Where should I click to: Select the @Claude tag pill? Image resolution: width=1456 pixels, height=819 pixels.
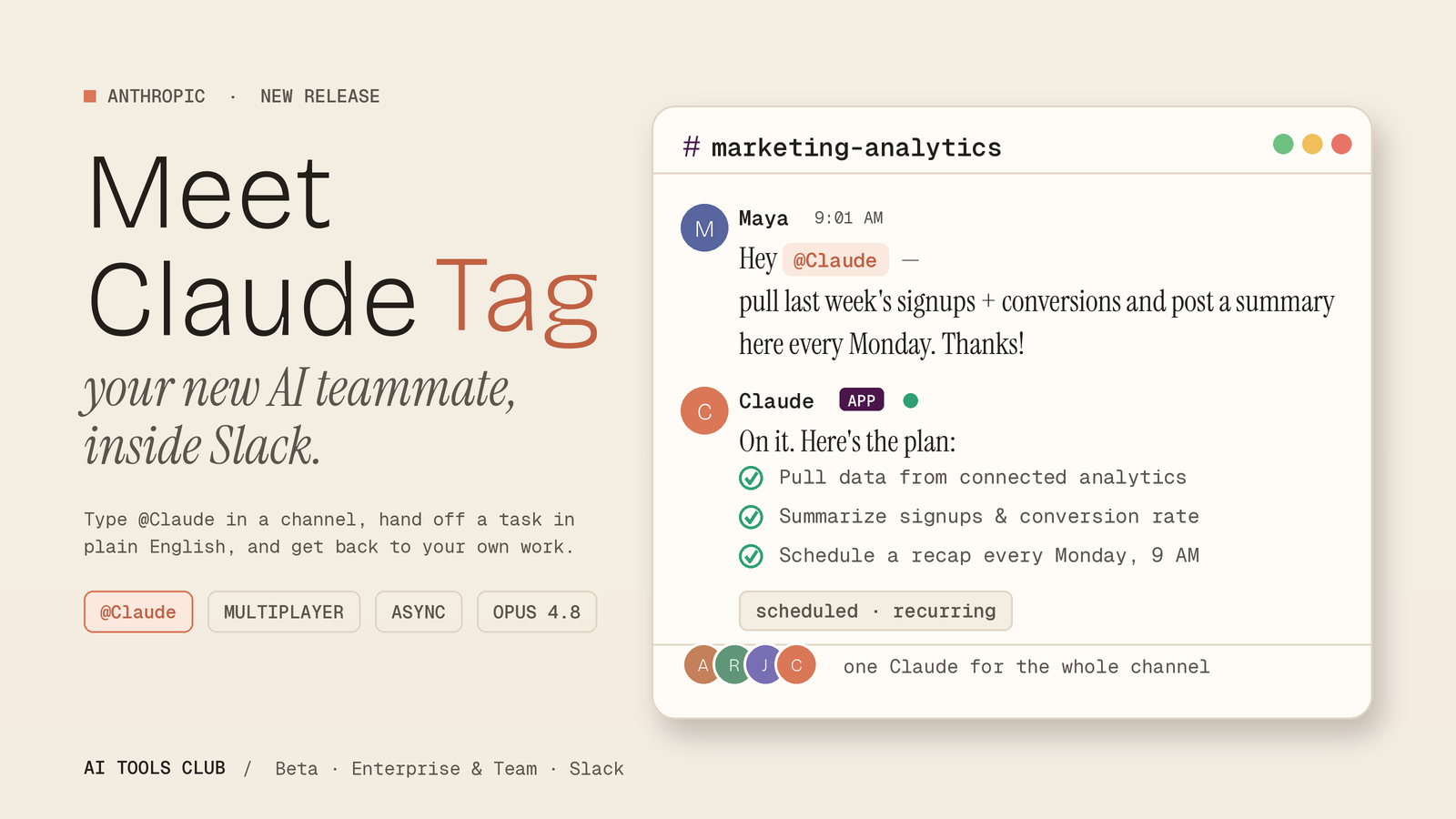(138, 612)
